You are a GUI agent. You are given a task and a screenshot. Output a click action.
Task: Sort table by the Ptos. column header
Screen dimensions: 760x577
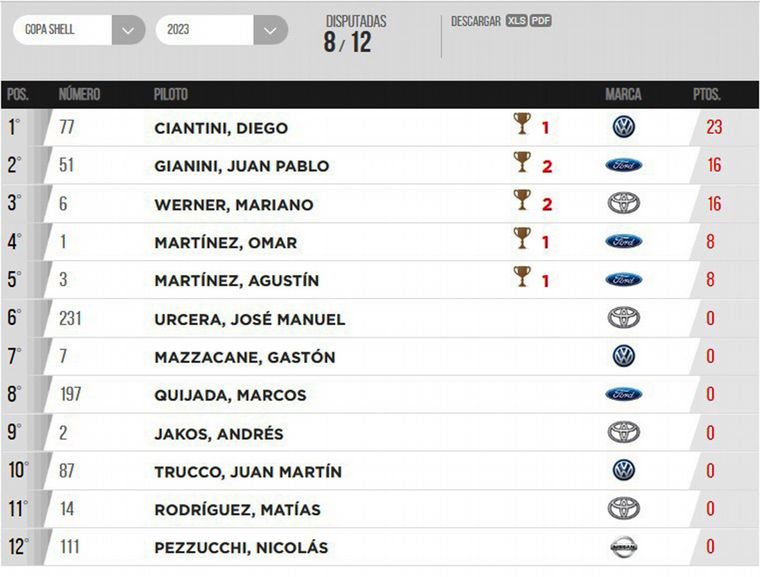point(707,95)
